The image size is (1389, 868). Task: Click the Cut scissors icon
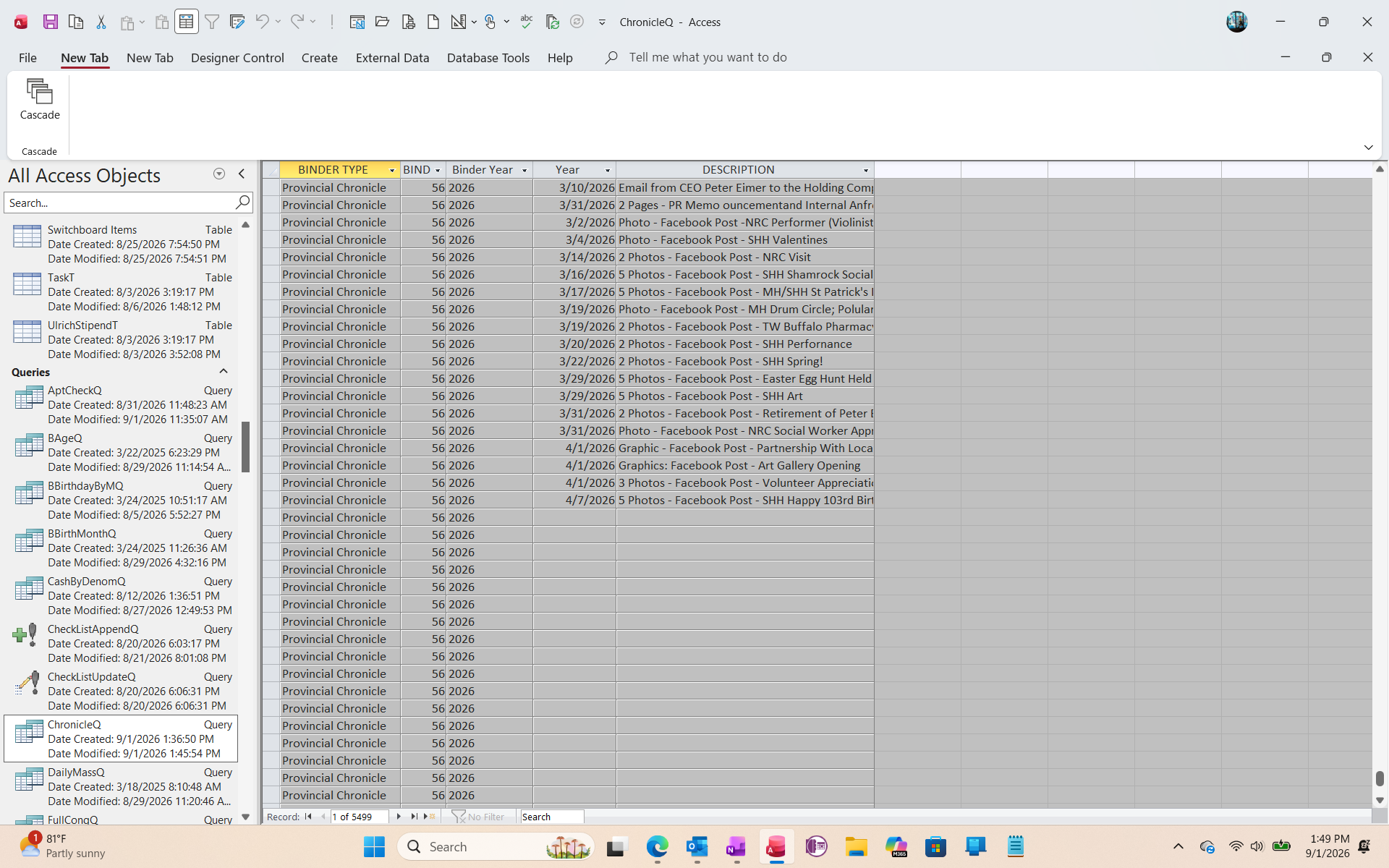pos(101,22)
